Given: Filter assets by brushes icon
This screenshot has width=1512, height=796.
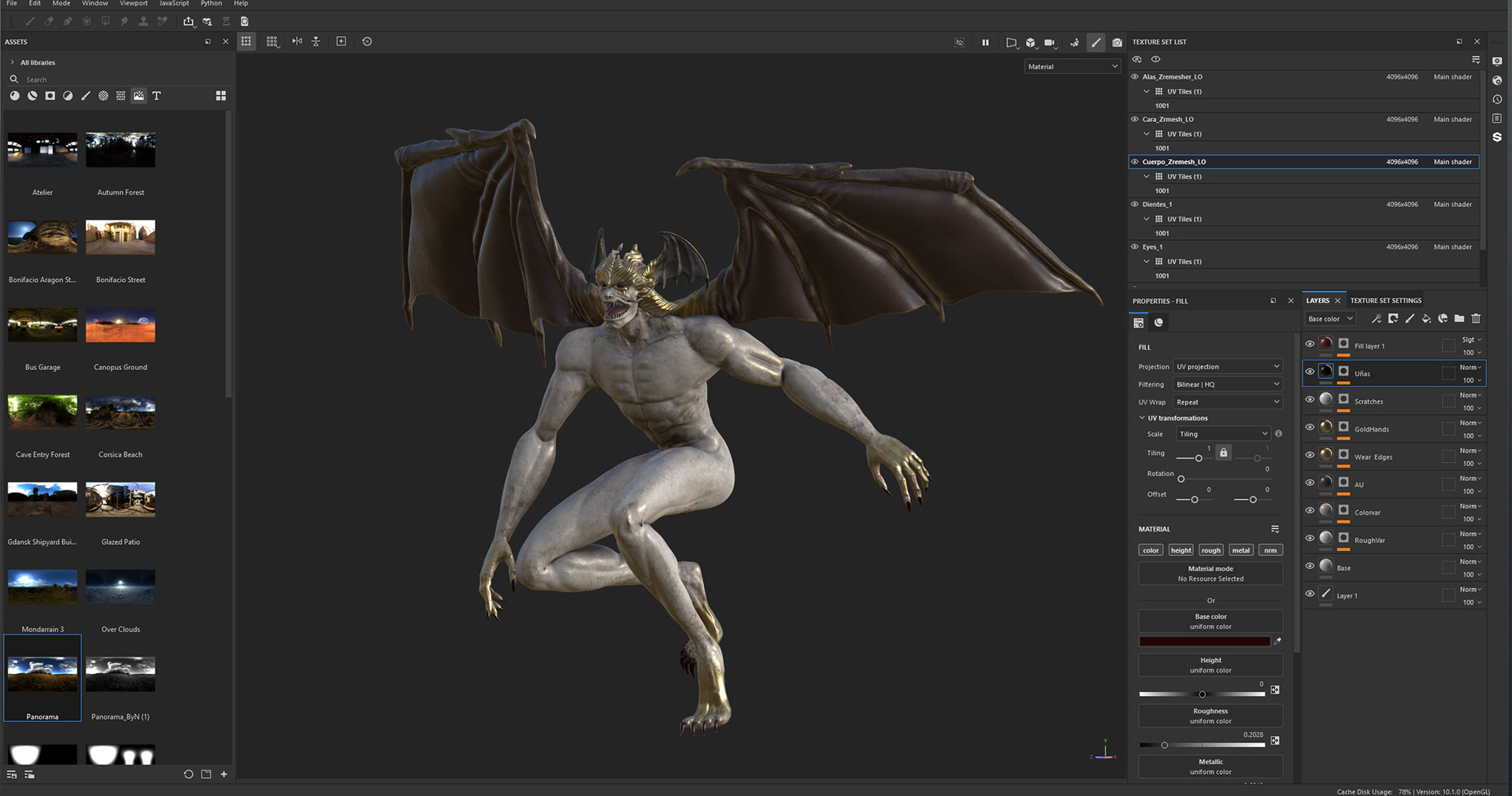Looking at the screenshot, I should (86, 96).
